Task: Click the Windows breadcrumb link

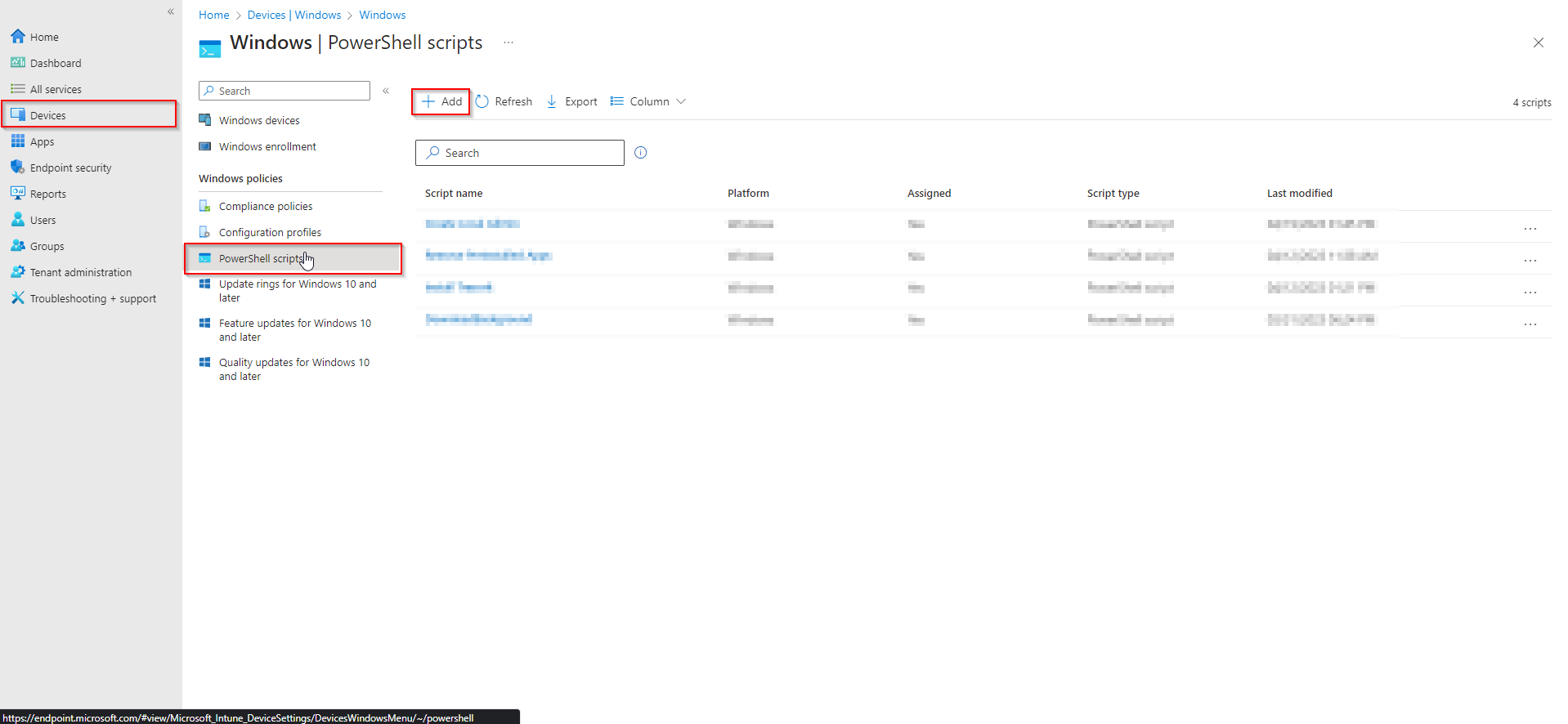Action: point(383,15)
